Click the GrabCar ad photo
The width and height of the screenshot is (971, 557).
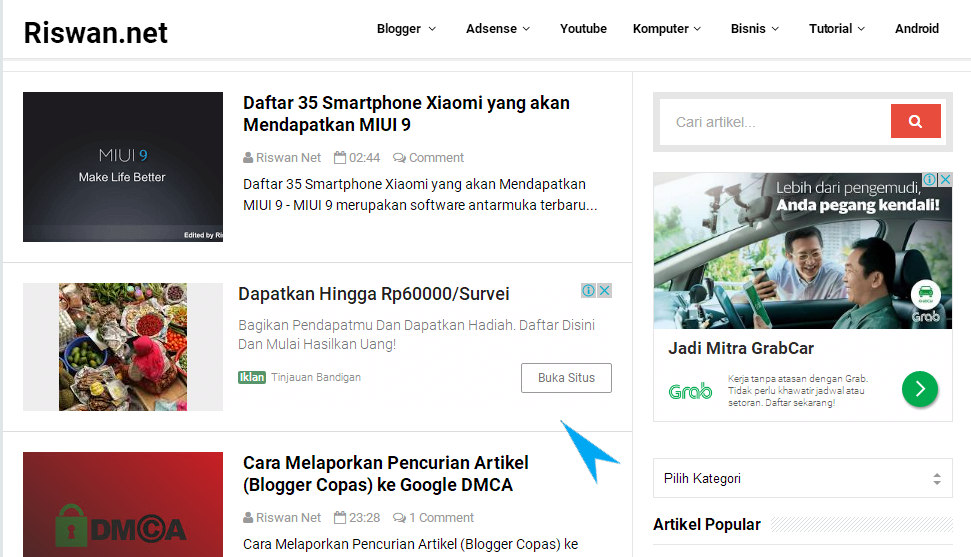(803, 251)
